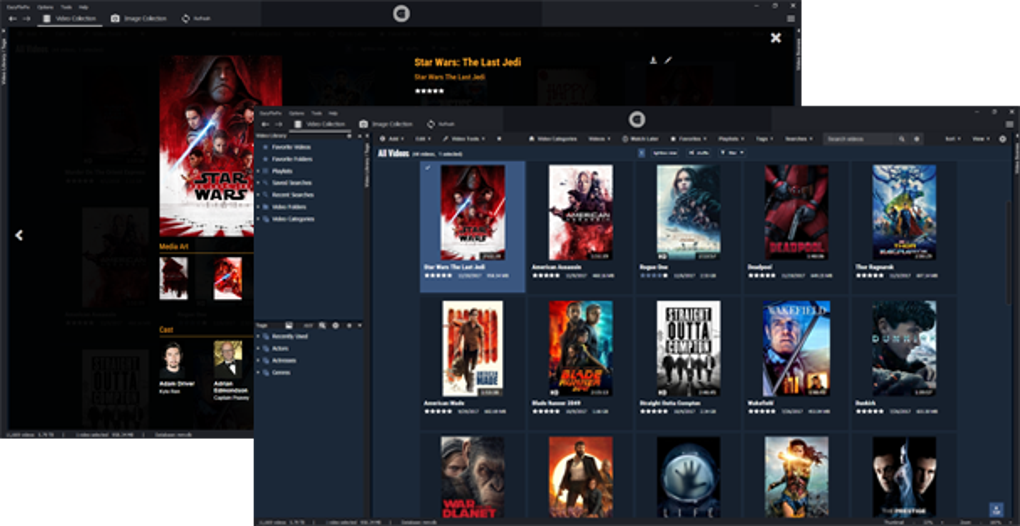This screenshot has height=526, width=1020.
Task: Toggle the checkmark on Star Wars The Last Jedi
Action: (x=427, y=168)
